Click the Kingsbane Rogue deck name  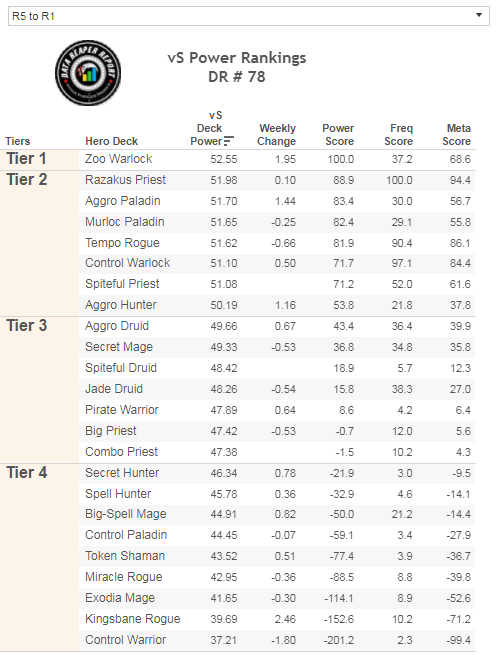pyautogui.click(x=132, y=619)
